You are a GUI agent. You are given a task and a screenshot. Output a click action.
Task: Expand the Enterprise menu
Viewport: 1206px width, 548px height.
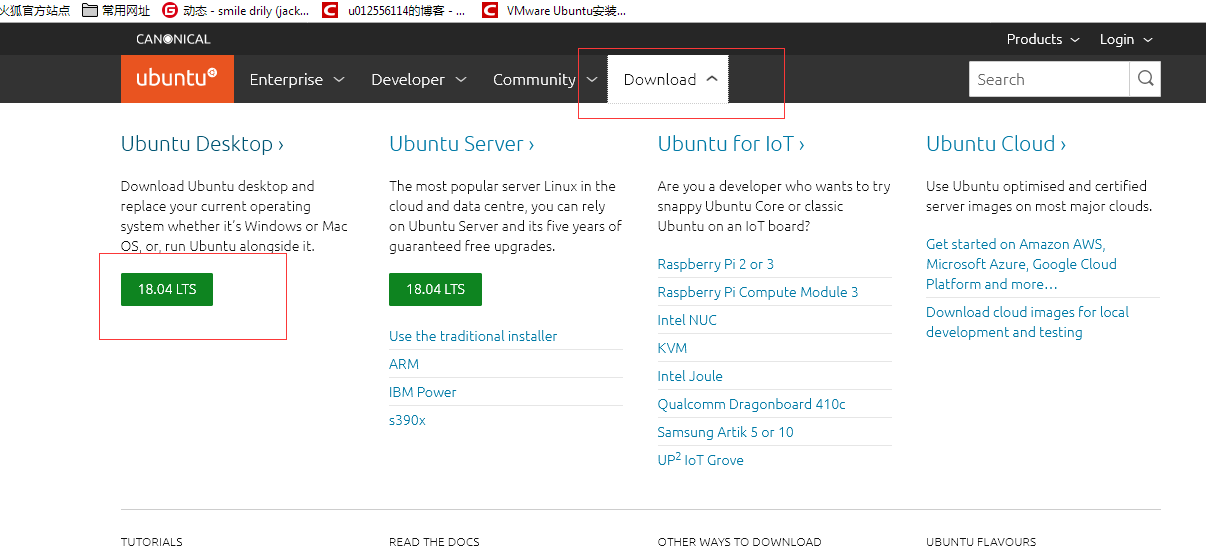(297, 79)
